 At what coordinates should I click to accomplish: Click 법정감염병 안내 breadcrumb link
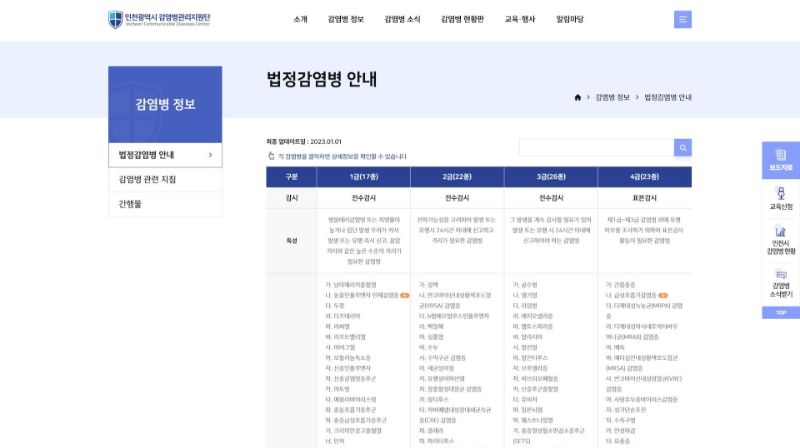coord(668,97)
